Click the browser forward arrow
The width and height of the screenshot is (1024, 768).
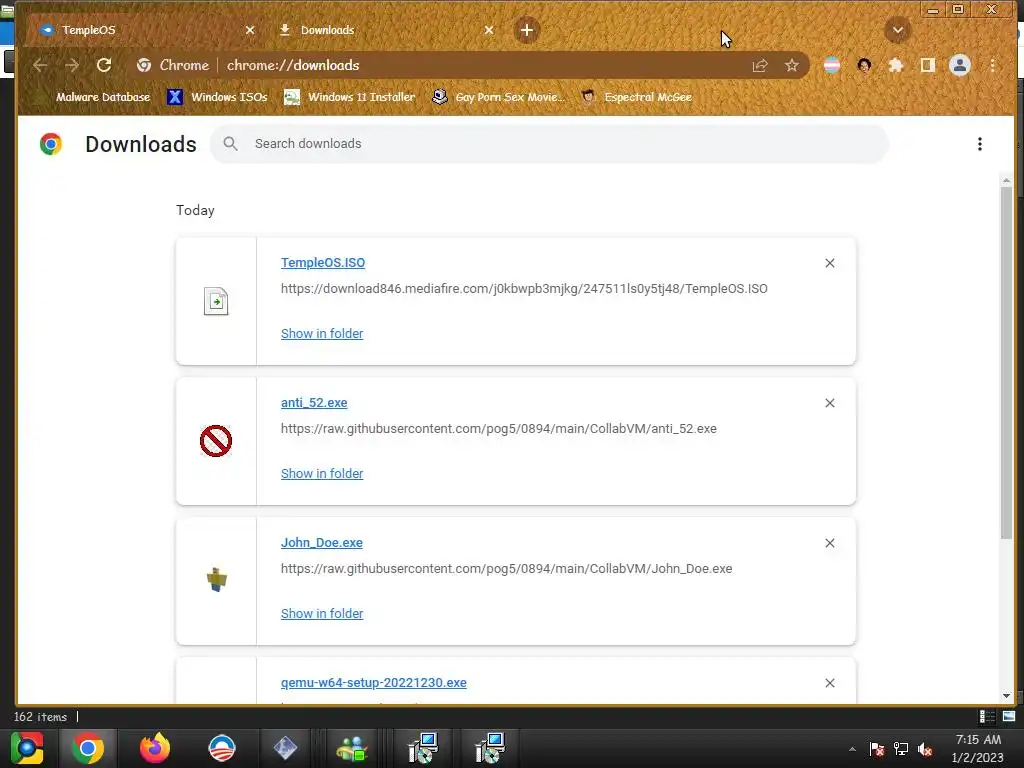[x=72, y=65]
